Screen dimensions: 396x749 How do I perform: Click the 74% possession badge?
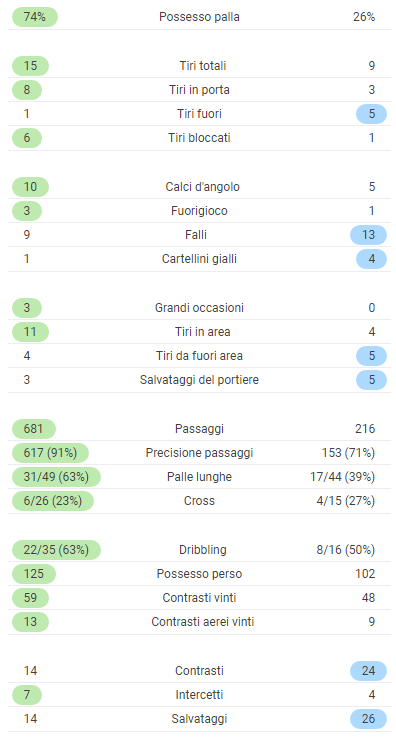[x=34, y=17]
